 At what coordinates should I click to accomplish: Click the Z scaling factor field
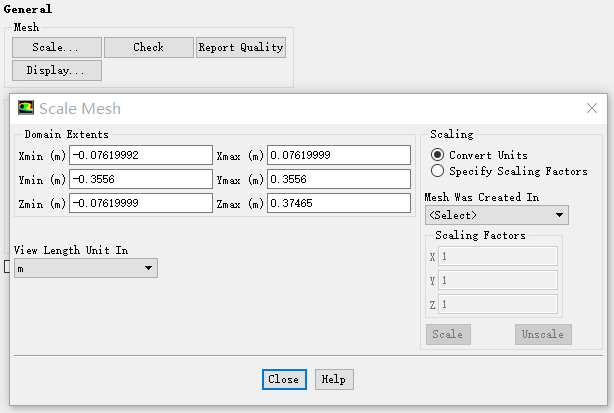click(498, 304)
